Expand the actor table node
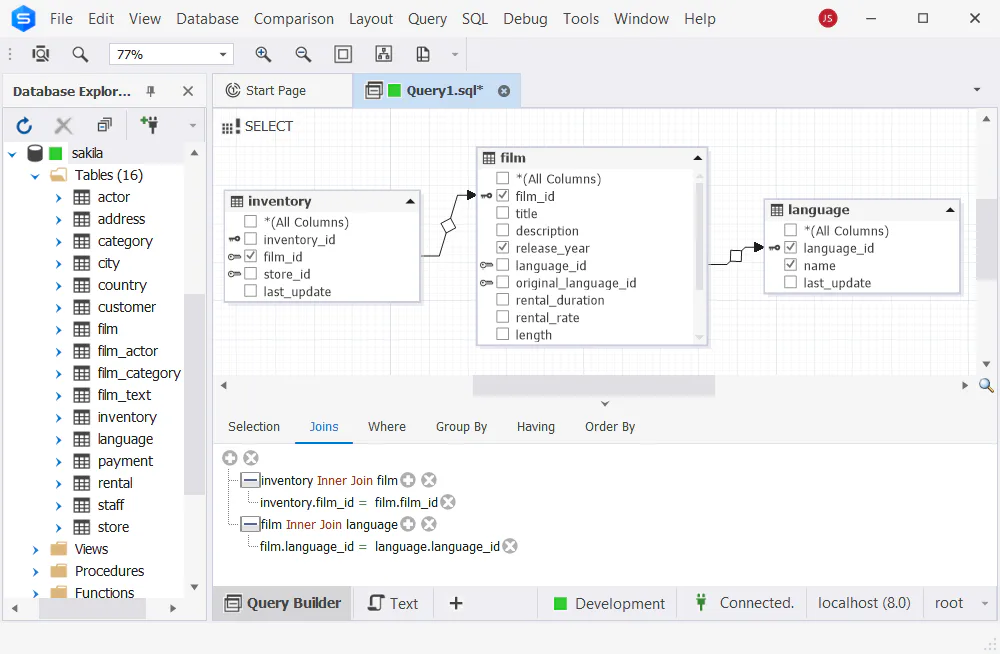Screen dimensions: 1000x654 (x=58, y=198)
